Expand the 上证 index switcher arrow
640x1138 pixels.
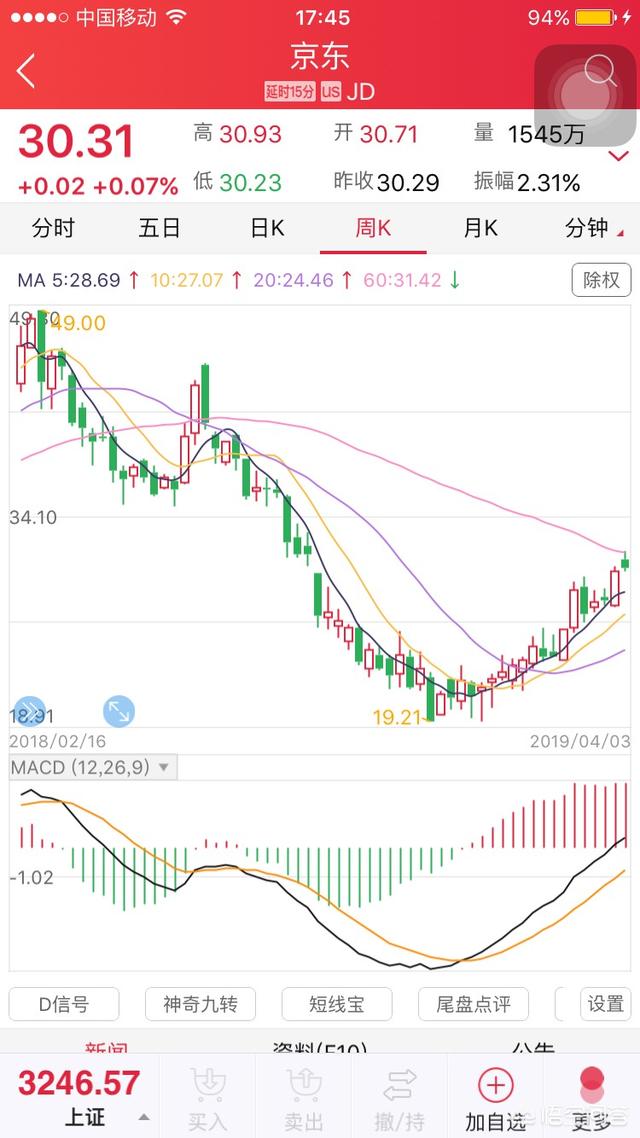pos(144,1118)
